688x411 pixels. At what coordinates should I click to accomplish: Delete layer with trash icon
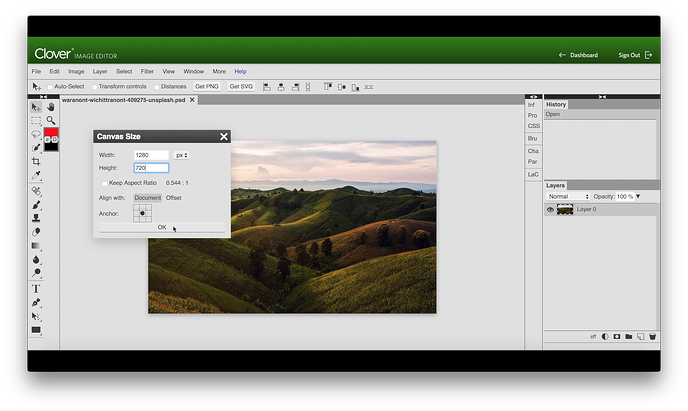(x=652, y=336)
